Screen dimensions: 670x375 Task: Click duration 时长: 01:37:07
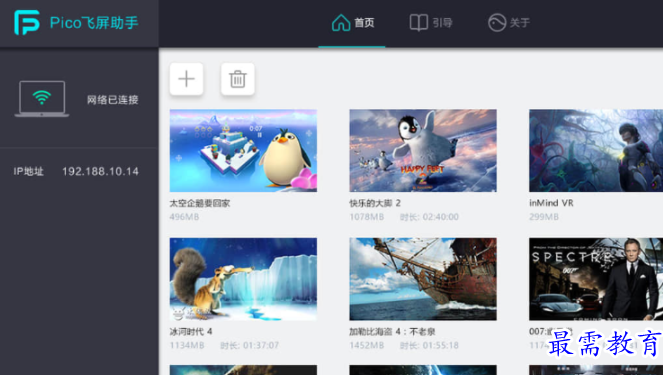point(250,345)
